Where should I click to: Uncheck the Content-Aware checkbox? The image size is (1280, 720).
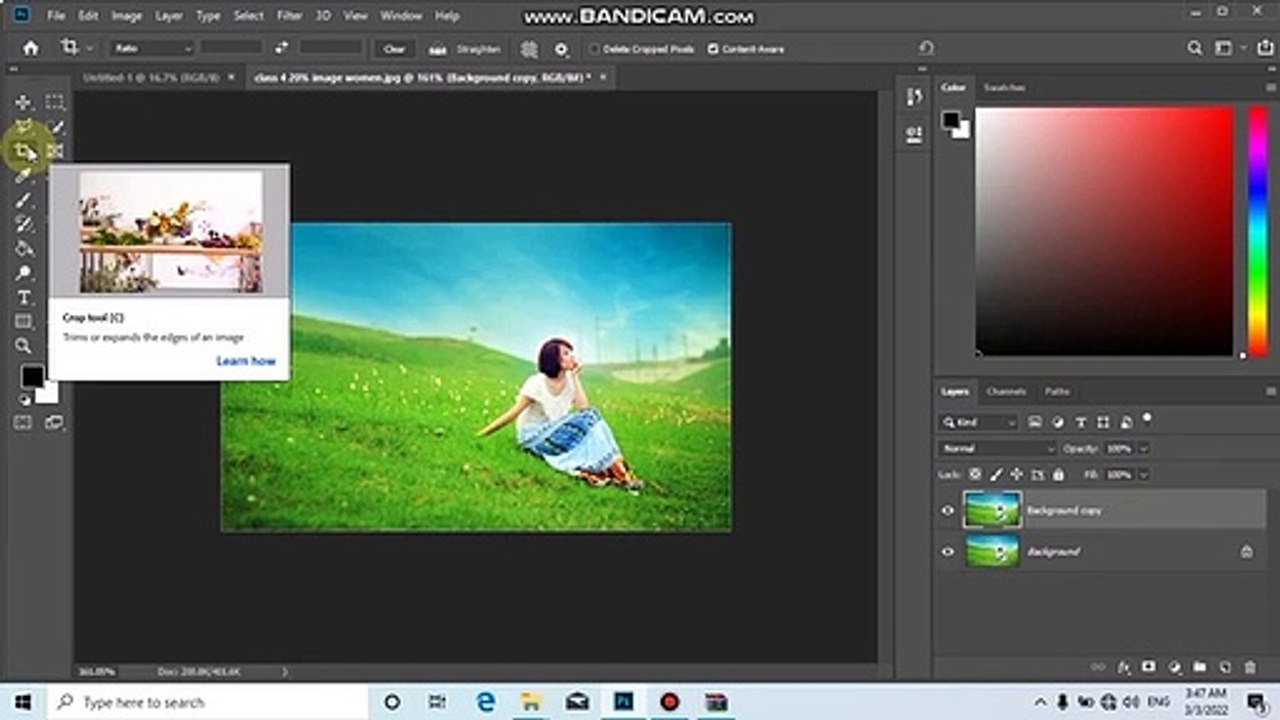[x=713, y=49]
